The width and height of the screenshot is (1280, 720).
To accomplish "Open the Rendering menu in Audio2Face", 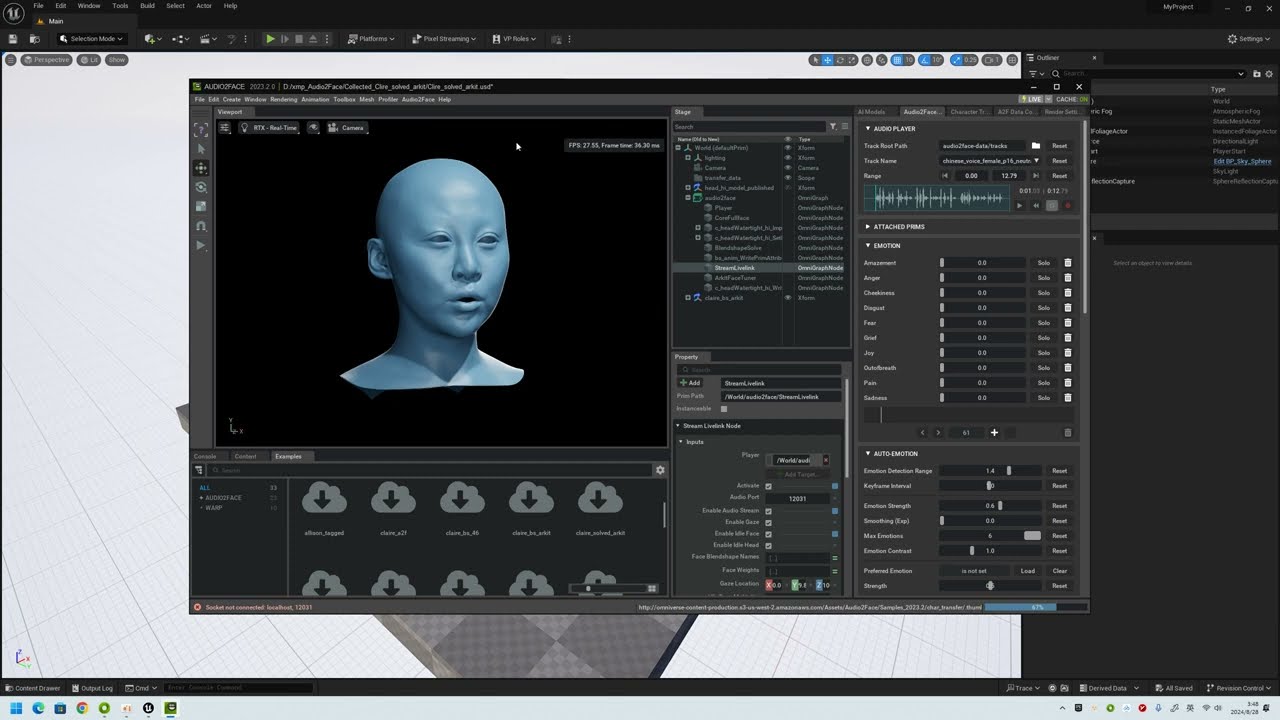I will point(283,99).
